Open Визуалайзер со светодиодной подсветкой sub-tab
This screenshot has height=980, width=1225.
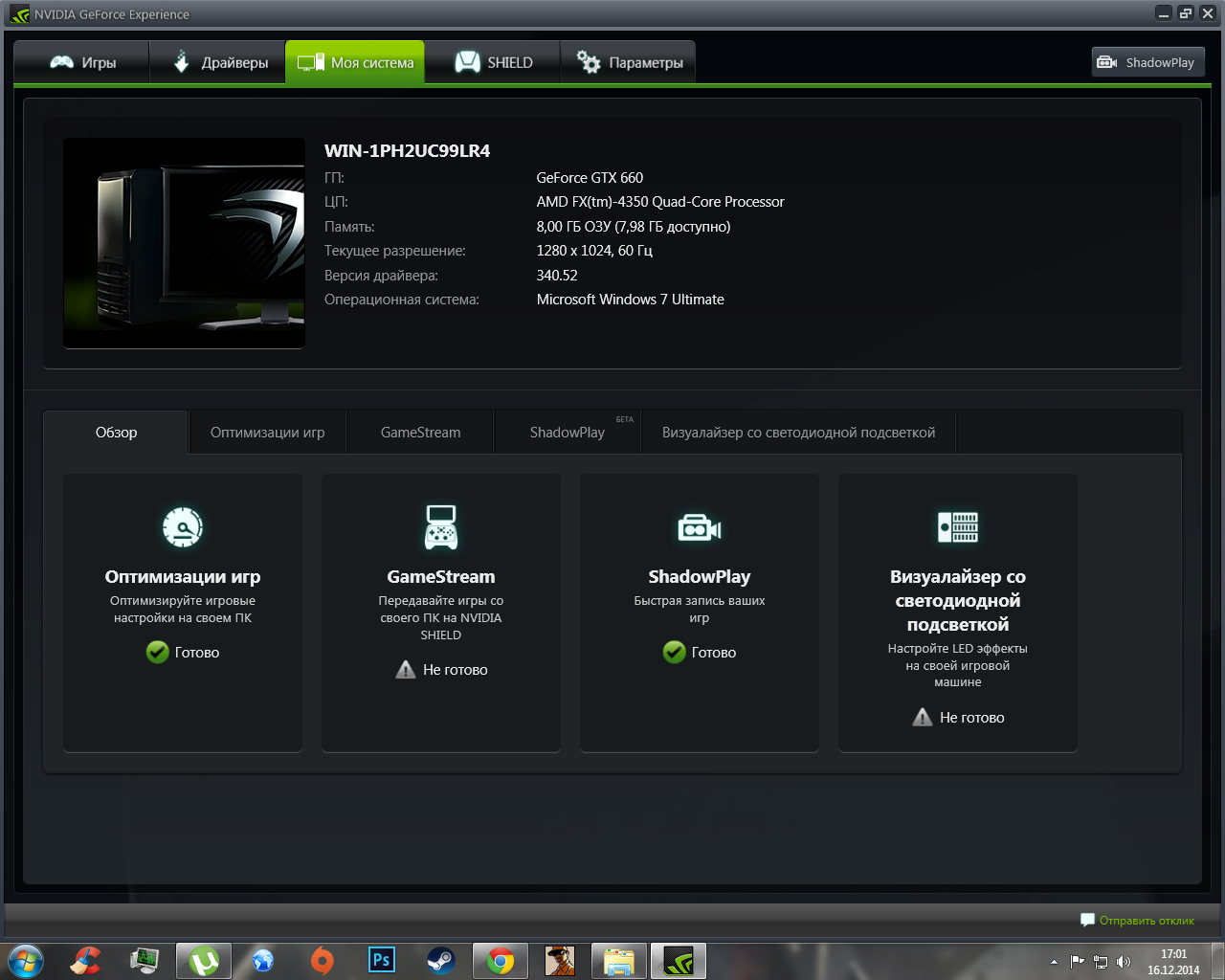tap(798, 433)
